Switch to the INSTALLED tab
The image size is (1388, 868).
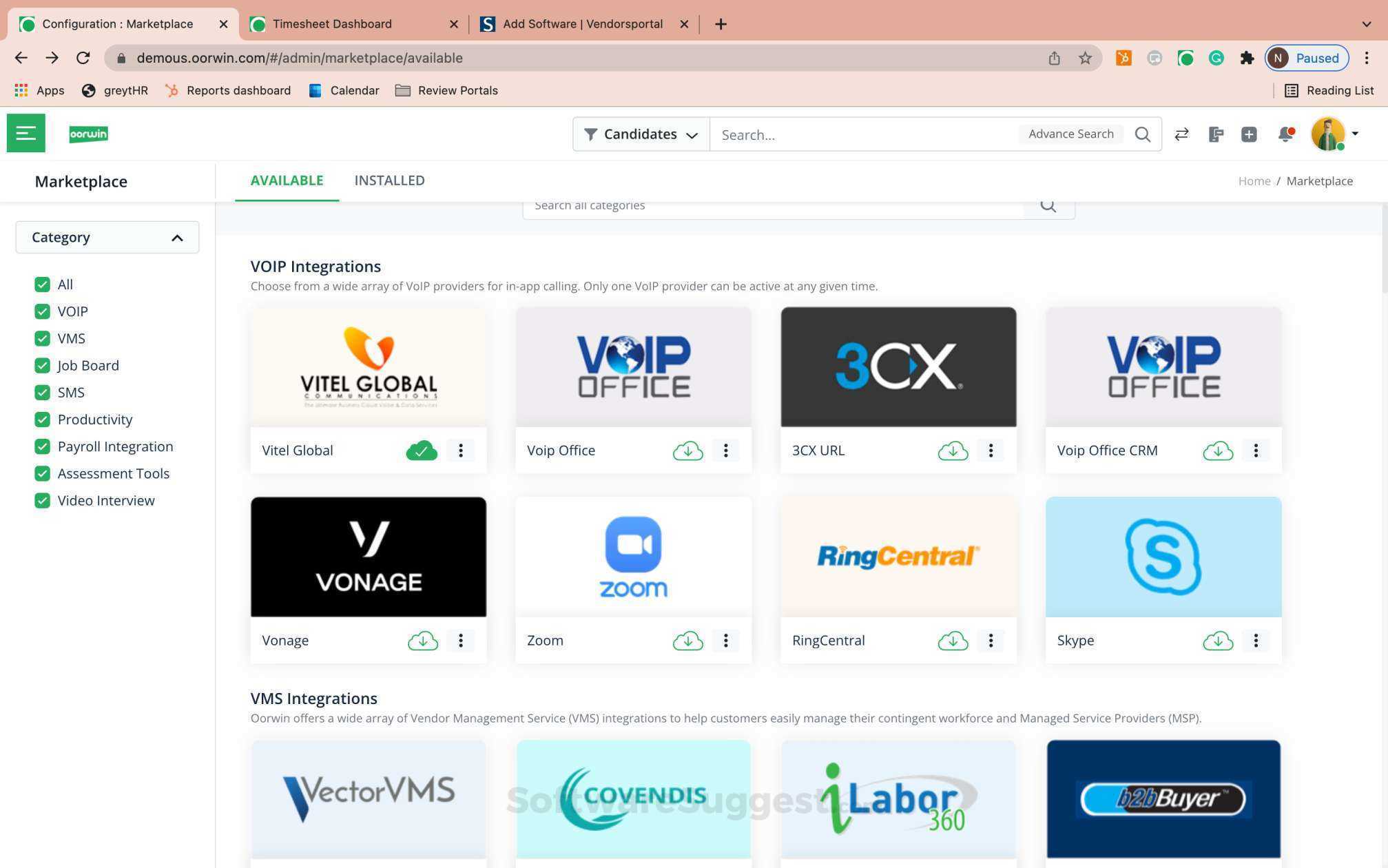(x=389, y=180)
